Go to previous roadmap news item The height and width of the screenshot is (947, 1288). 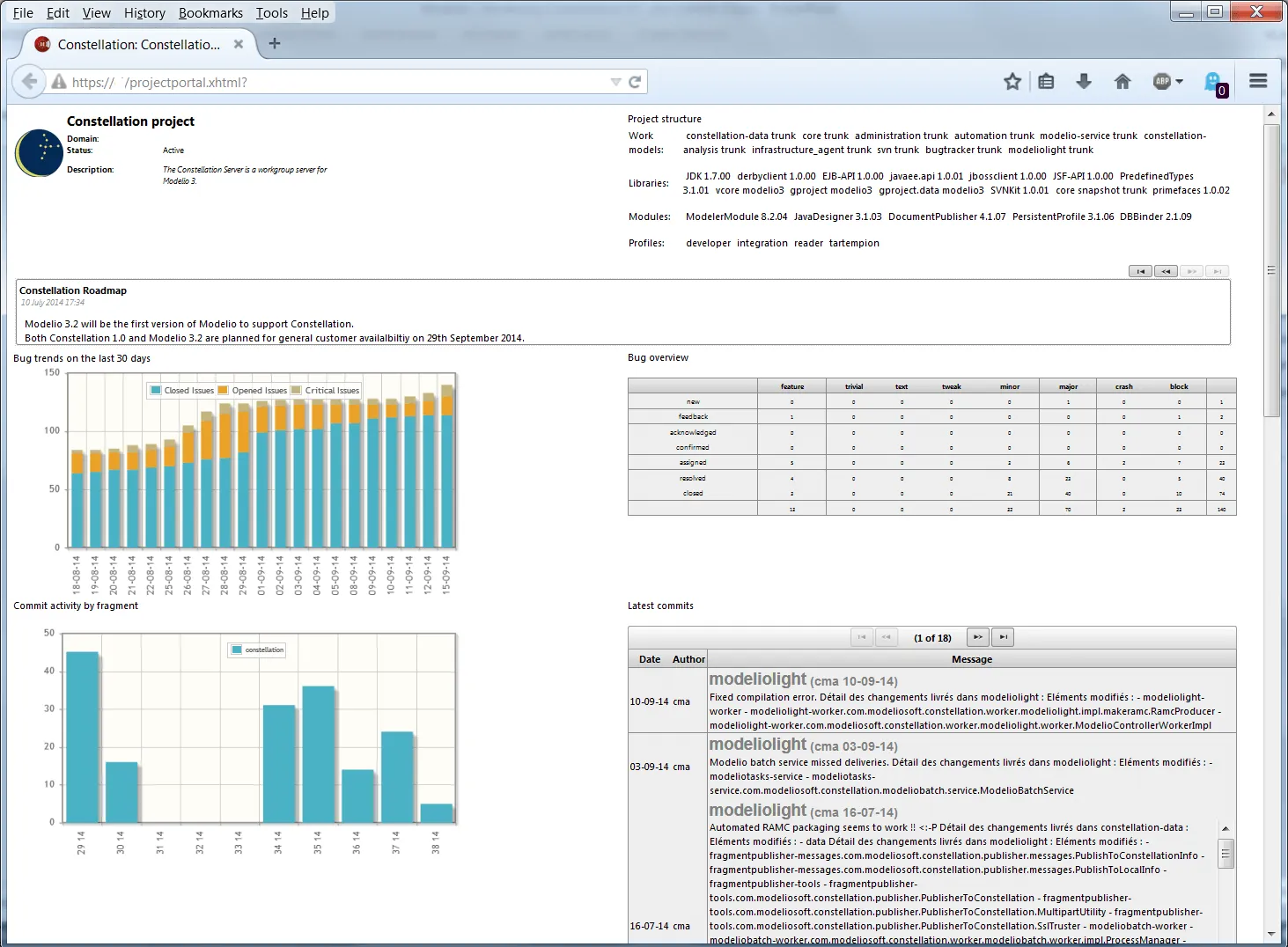1167,271
